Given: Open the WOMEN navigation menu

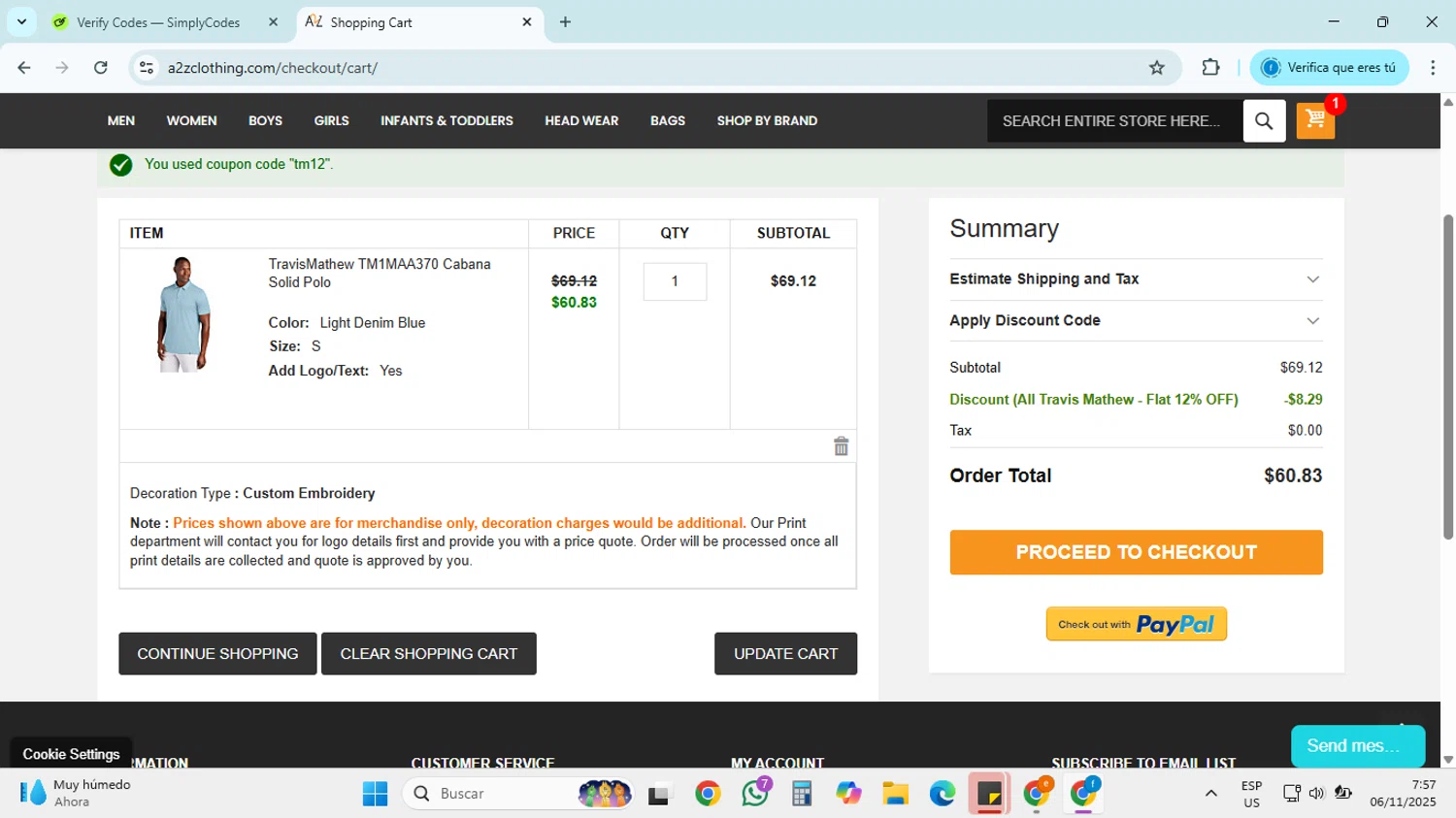Looking at the screenshot, I should [191, 121].
